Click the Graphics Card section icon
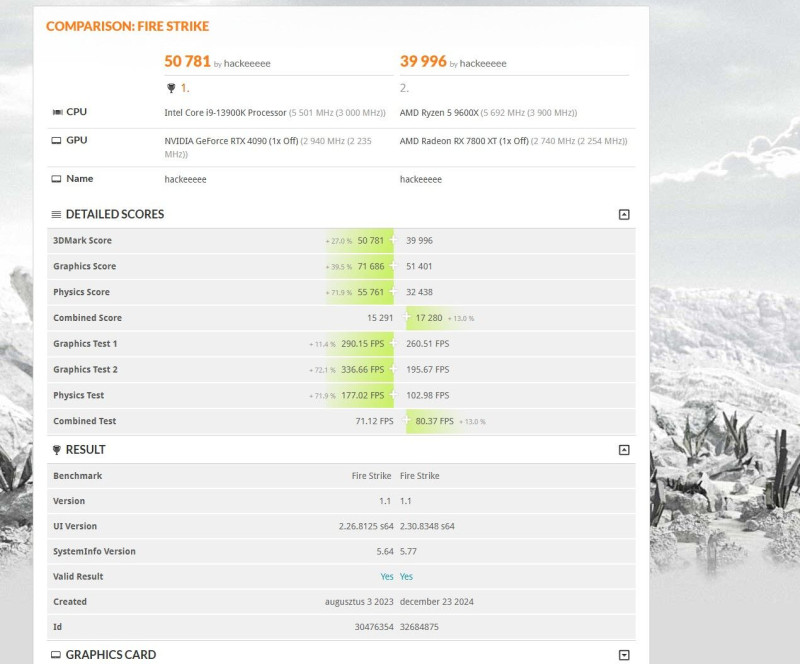The height and width of the screenshot is (664, 800). point(56,655)
